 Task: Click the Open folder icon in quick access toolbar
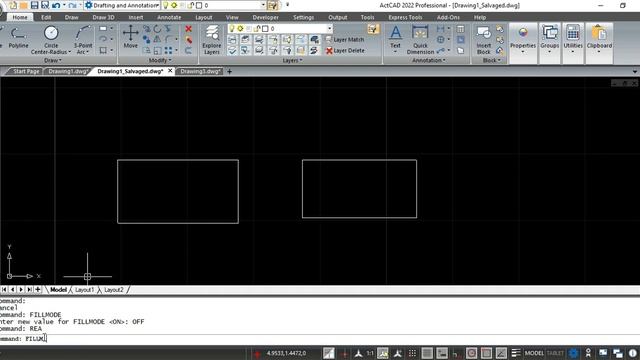pyautogui.click(x=24, y=5)
